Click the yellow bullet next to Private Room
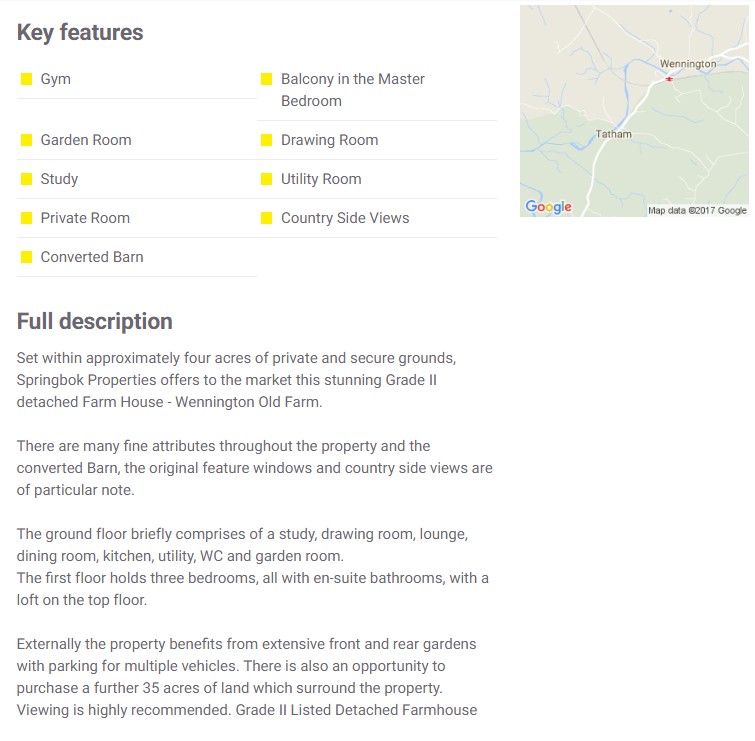The width and height of the screenshot is (755, 741). 26,218
